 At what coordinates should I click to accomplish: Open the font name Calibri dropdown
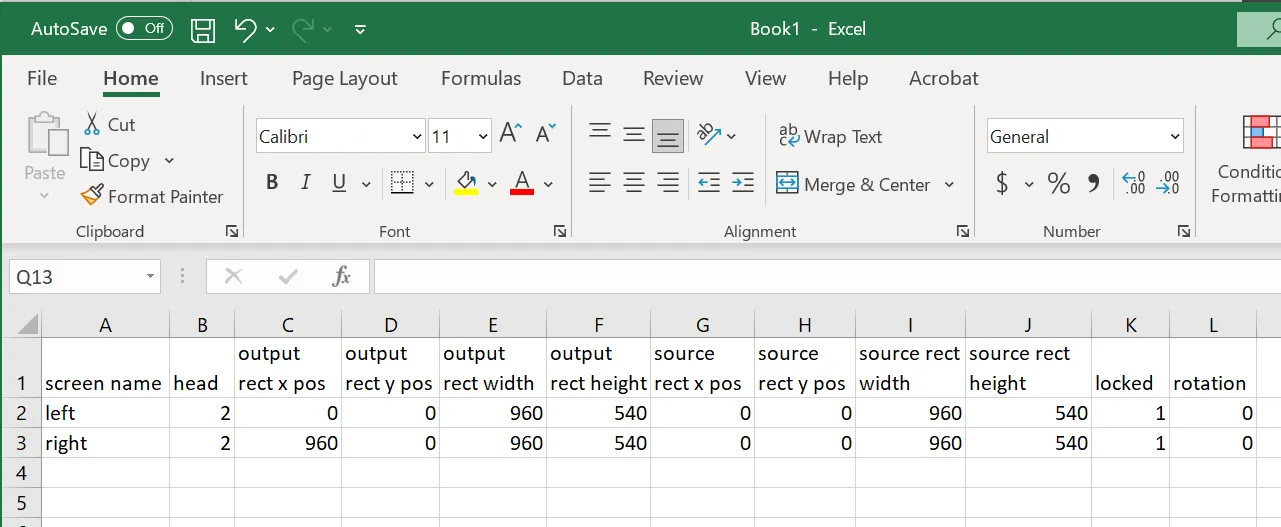tap(417, 137)
